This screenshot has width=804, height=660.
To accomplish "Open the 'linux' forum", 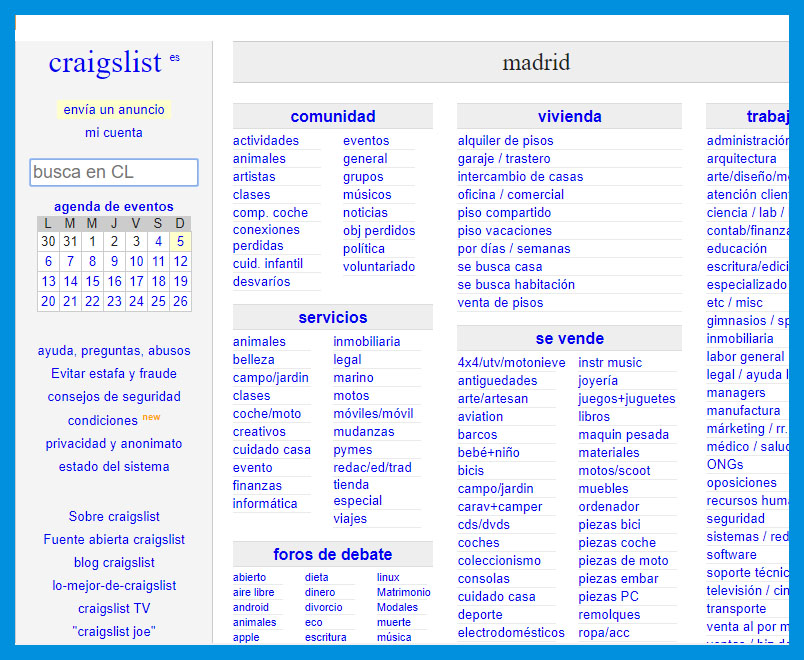I will tap(388, 577).
